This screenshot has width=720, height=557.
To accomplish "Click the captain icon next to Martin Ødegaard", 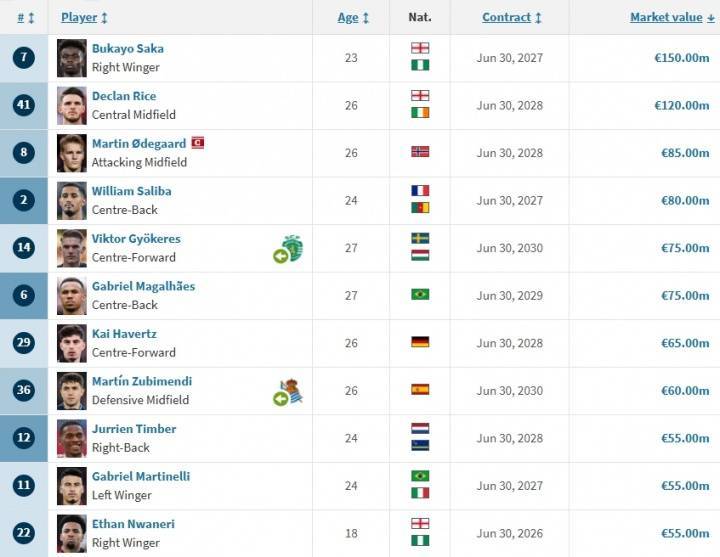I will pyautogui.click(x=197, y=143).
